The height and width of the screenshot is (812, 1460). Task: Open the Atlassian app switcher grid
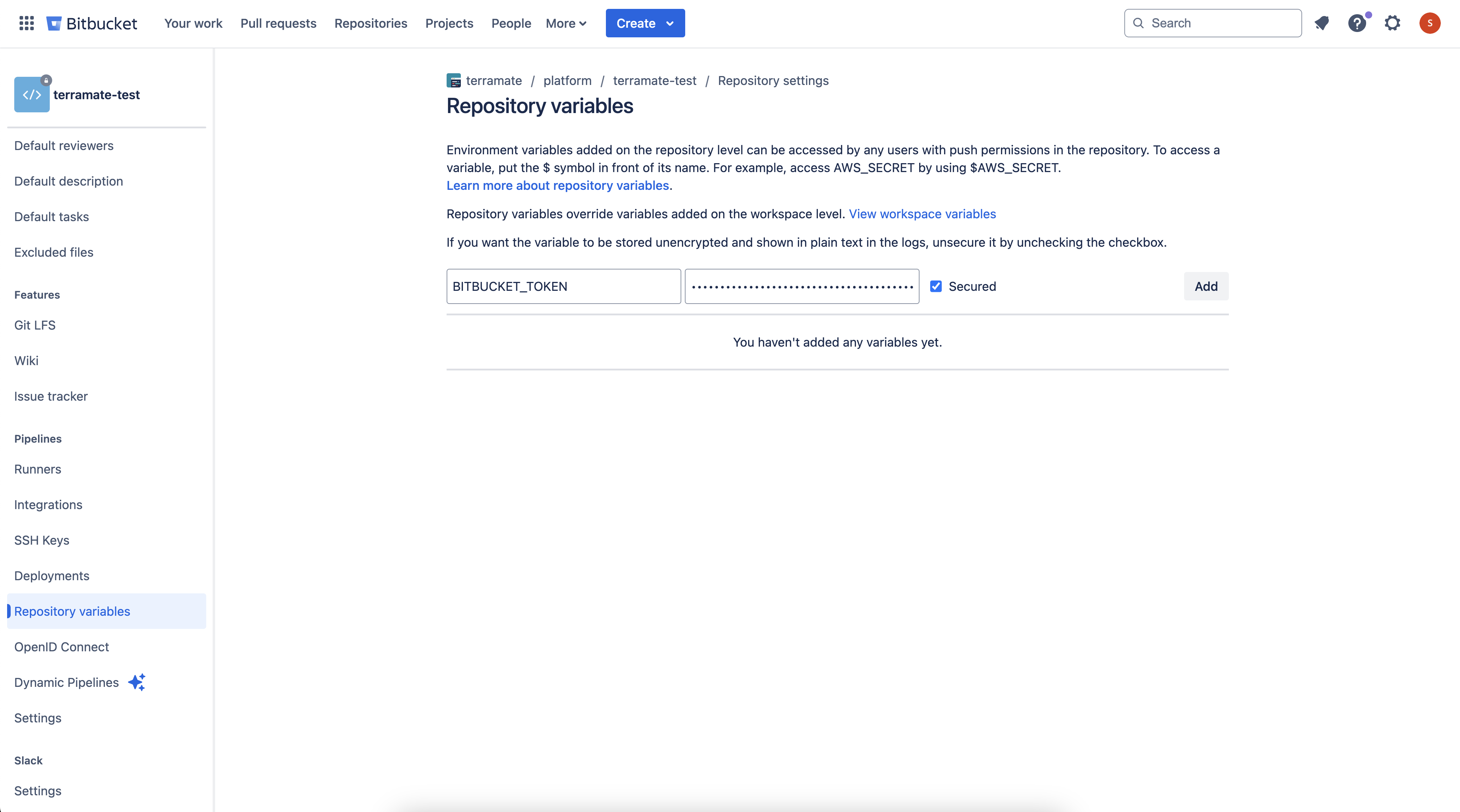(x=26, y=23)
